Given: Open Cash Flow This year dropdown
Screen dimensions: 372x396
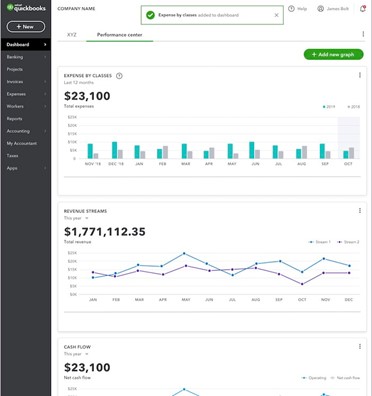Looking at the screenshot, I should (x=76, y=354).
